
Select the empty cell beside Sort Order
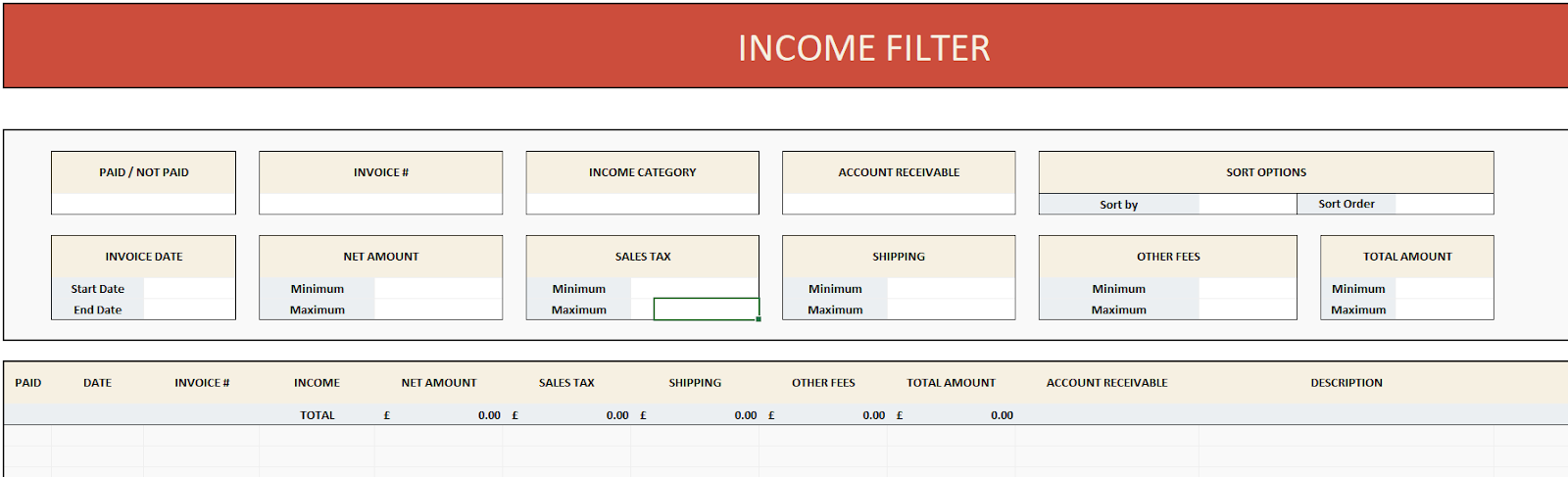pyautogui.click(x=1444, y=204)
